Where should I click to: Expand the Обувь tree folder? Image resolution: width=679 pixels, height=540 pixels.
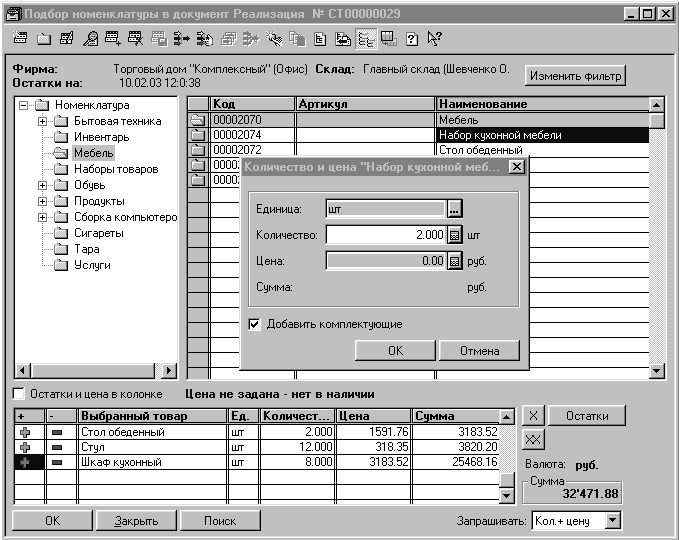coord(42,185)
